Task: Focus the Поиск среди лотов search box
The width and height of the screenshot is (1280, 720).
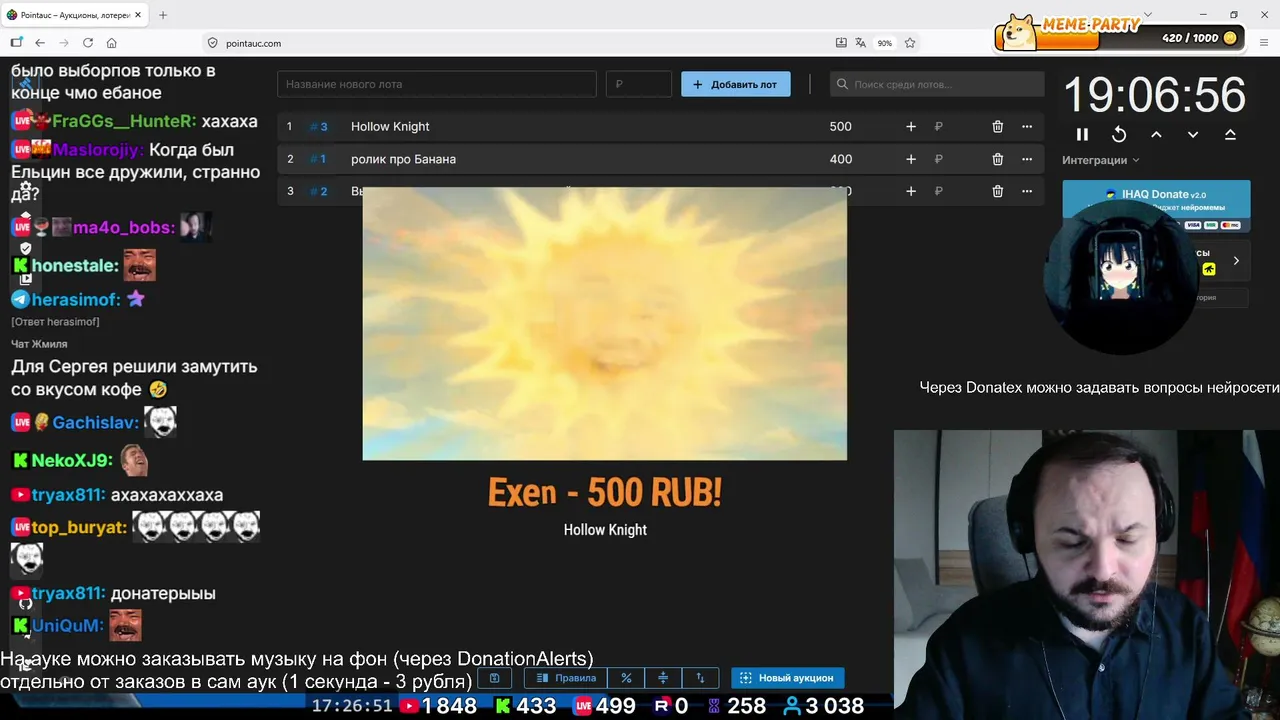Action: 937,84
